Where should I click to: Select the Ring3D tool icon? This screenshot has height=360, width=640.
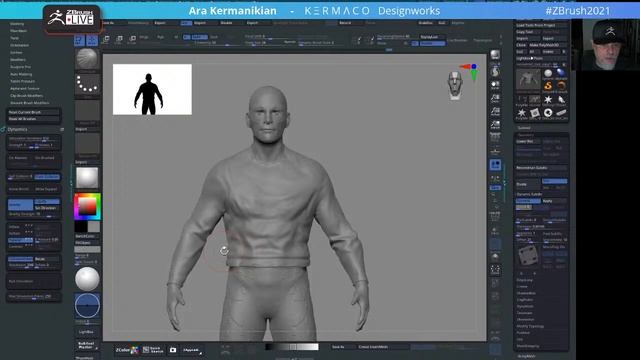pos(548,113)
